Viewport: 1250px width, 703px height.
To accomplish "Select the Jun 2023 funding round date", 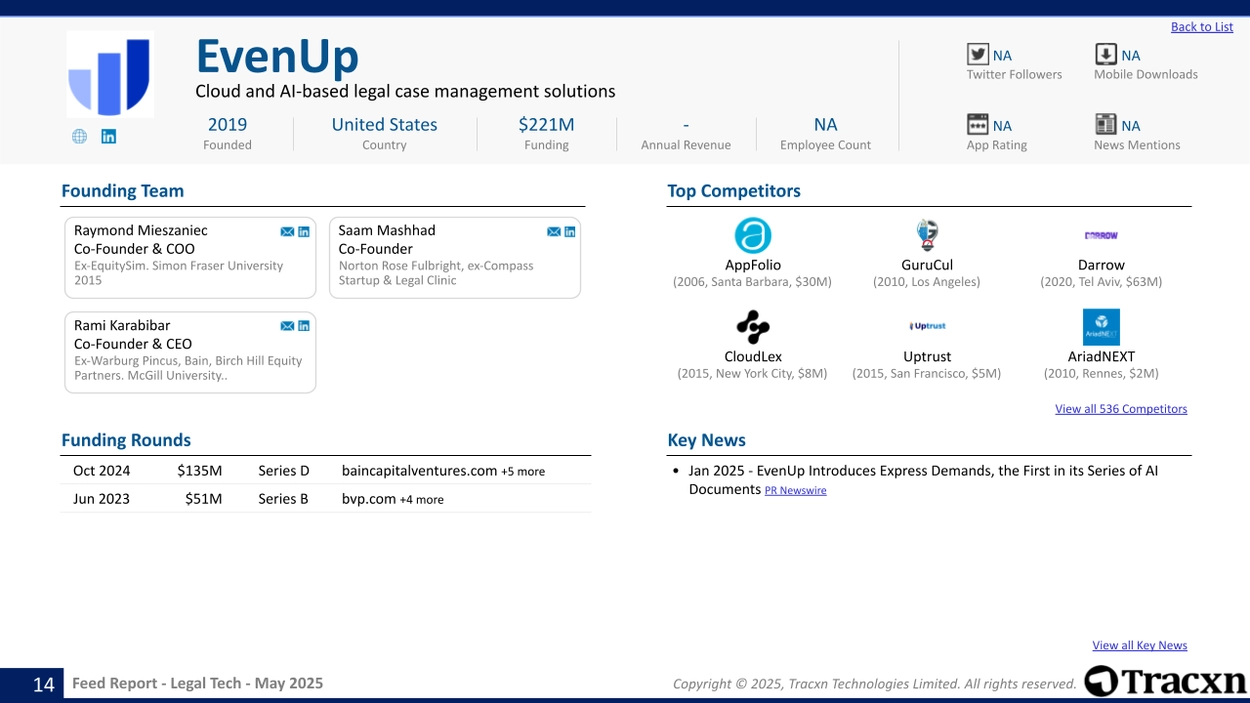I will click(x=101, y=499).
